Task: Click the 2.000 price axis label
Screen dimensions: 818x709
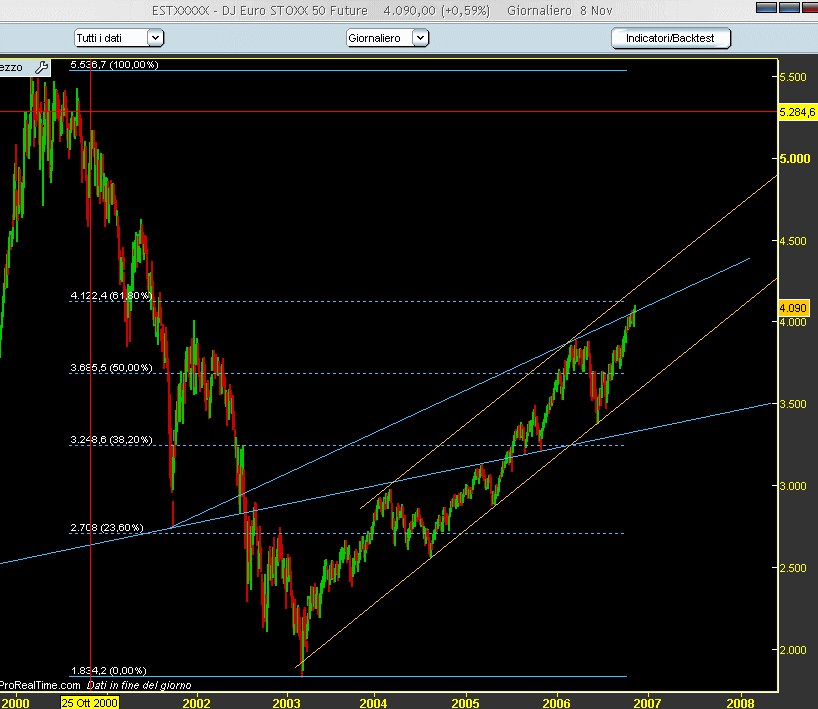Action: pyautogui.click(x=793, y=650)
